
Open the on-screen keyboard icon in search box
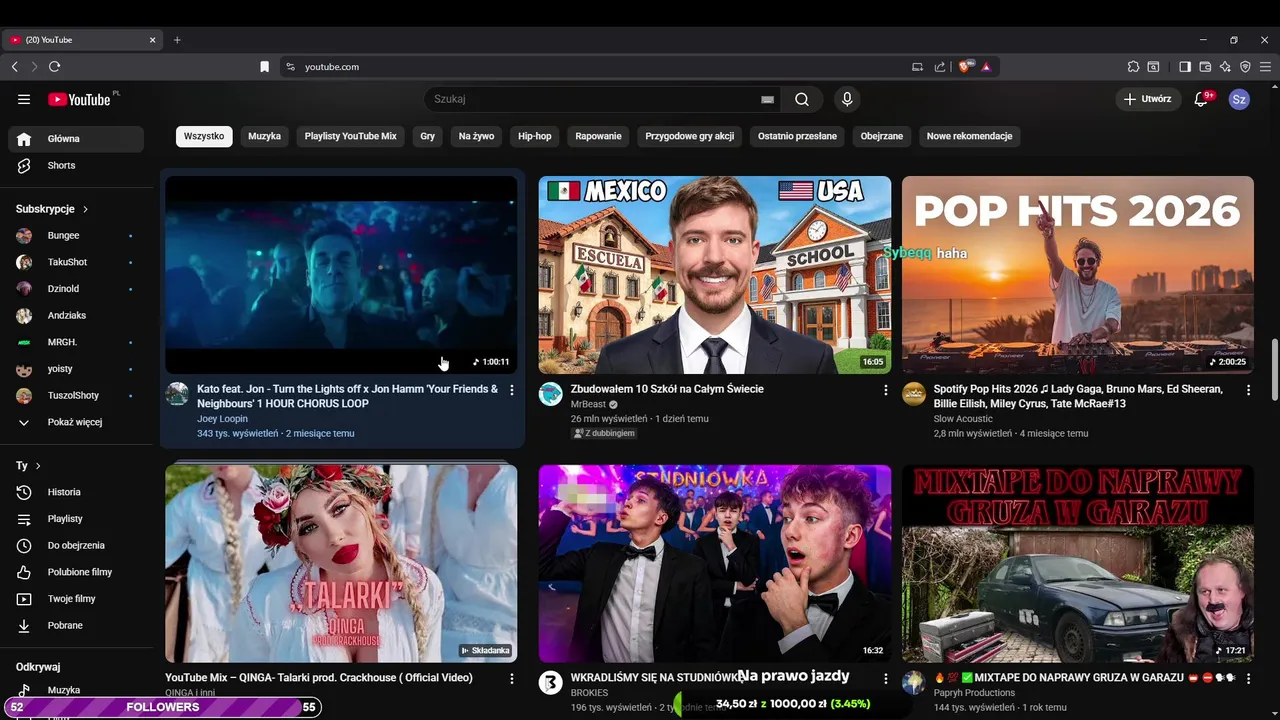coord(767,99)
